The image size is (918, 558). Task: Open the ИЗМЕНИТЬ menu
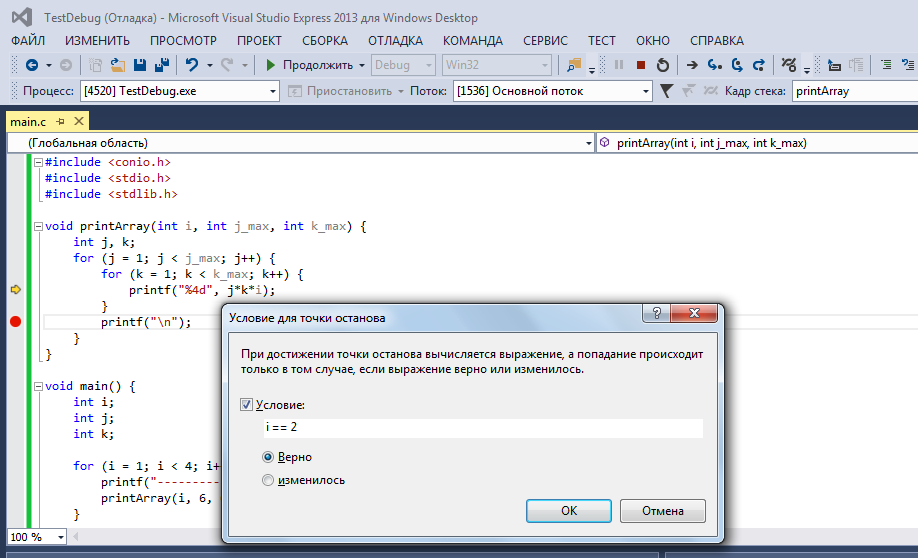pyautogui.click(x=97, y=40)
